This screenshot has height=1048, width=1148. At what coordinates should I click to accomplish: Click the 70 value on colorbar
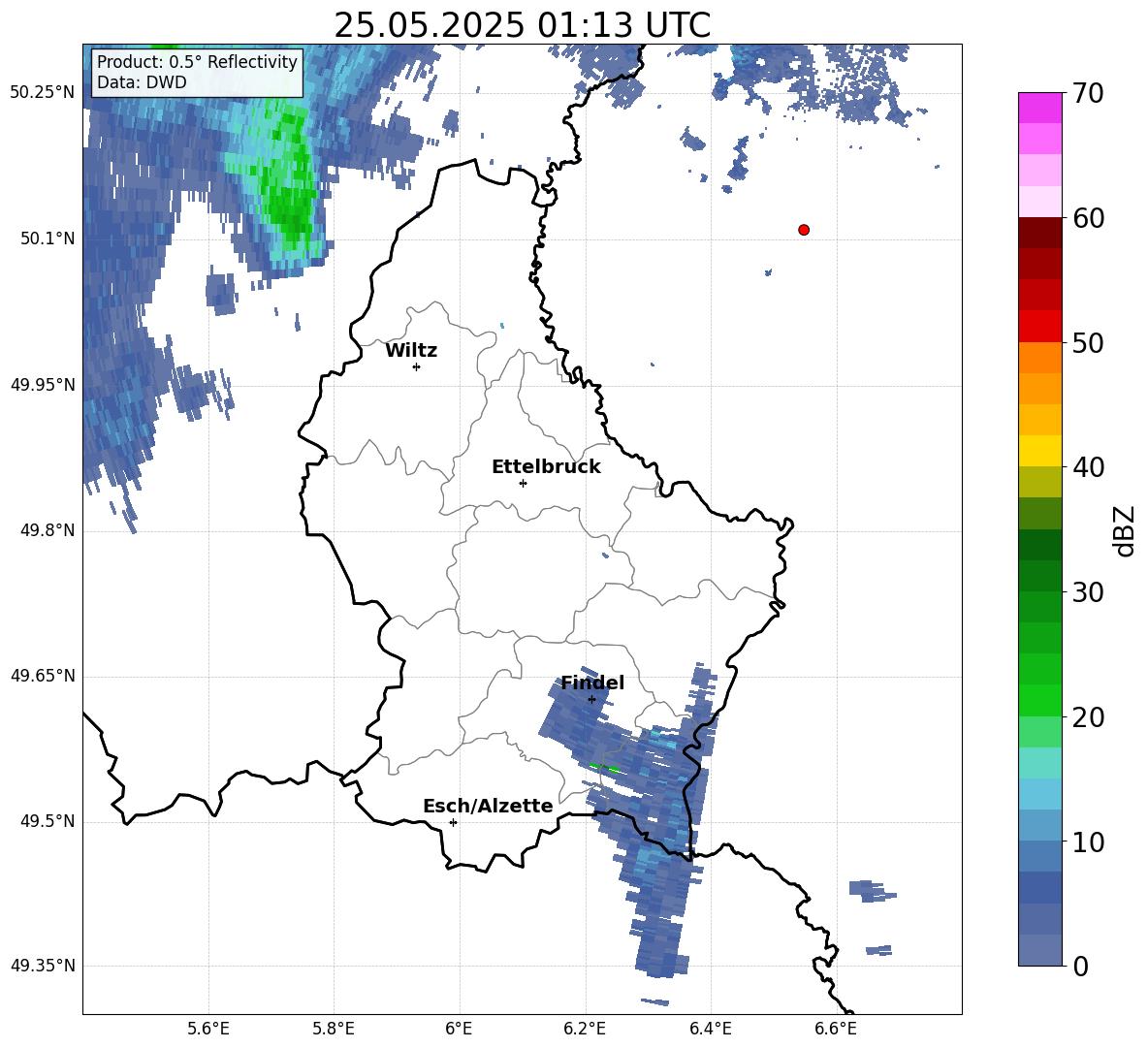point(1088,94)
